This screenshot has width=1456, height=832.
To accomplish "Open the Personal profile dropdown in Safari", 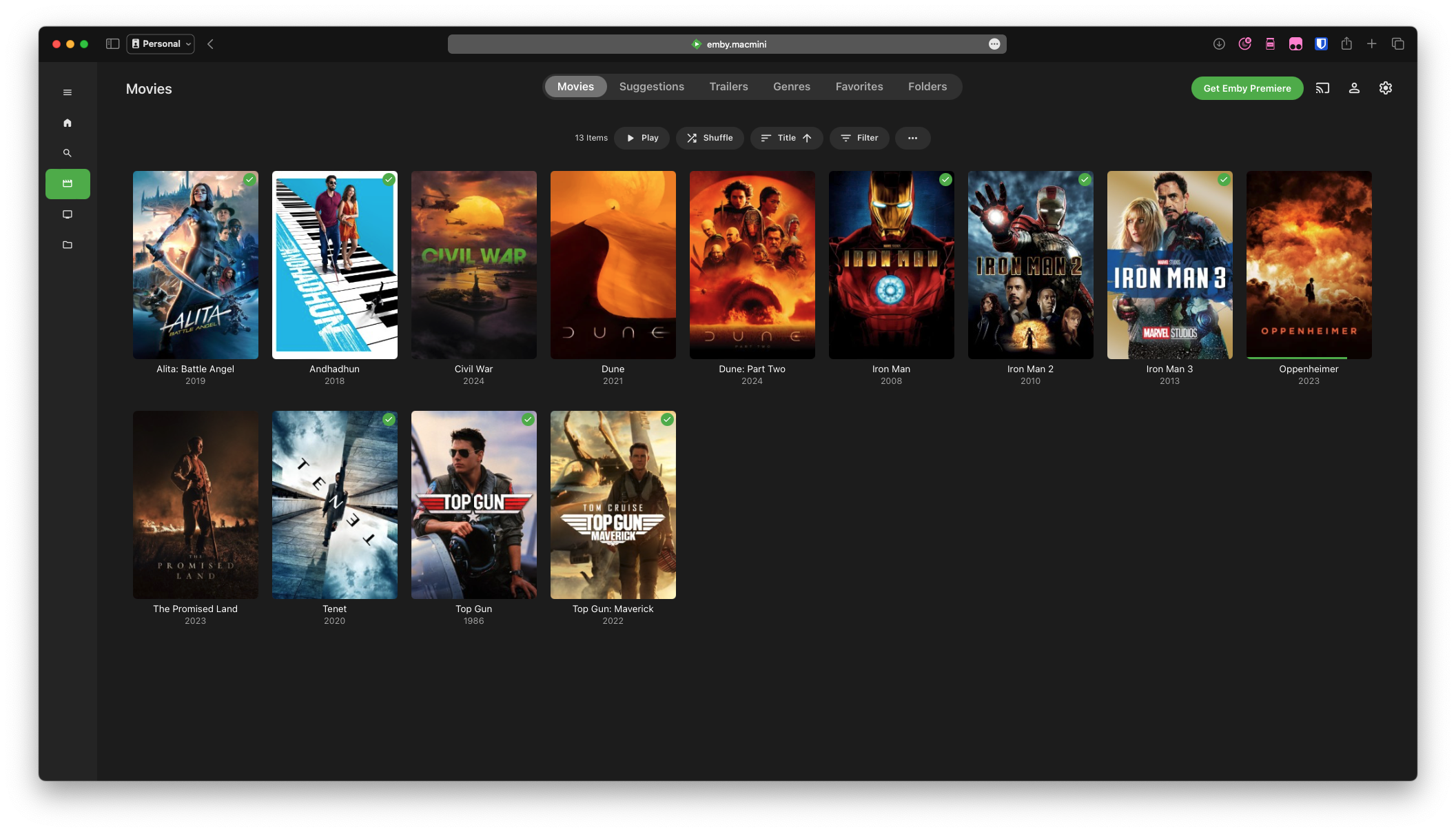I will [161, 44].
